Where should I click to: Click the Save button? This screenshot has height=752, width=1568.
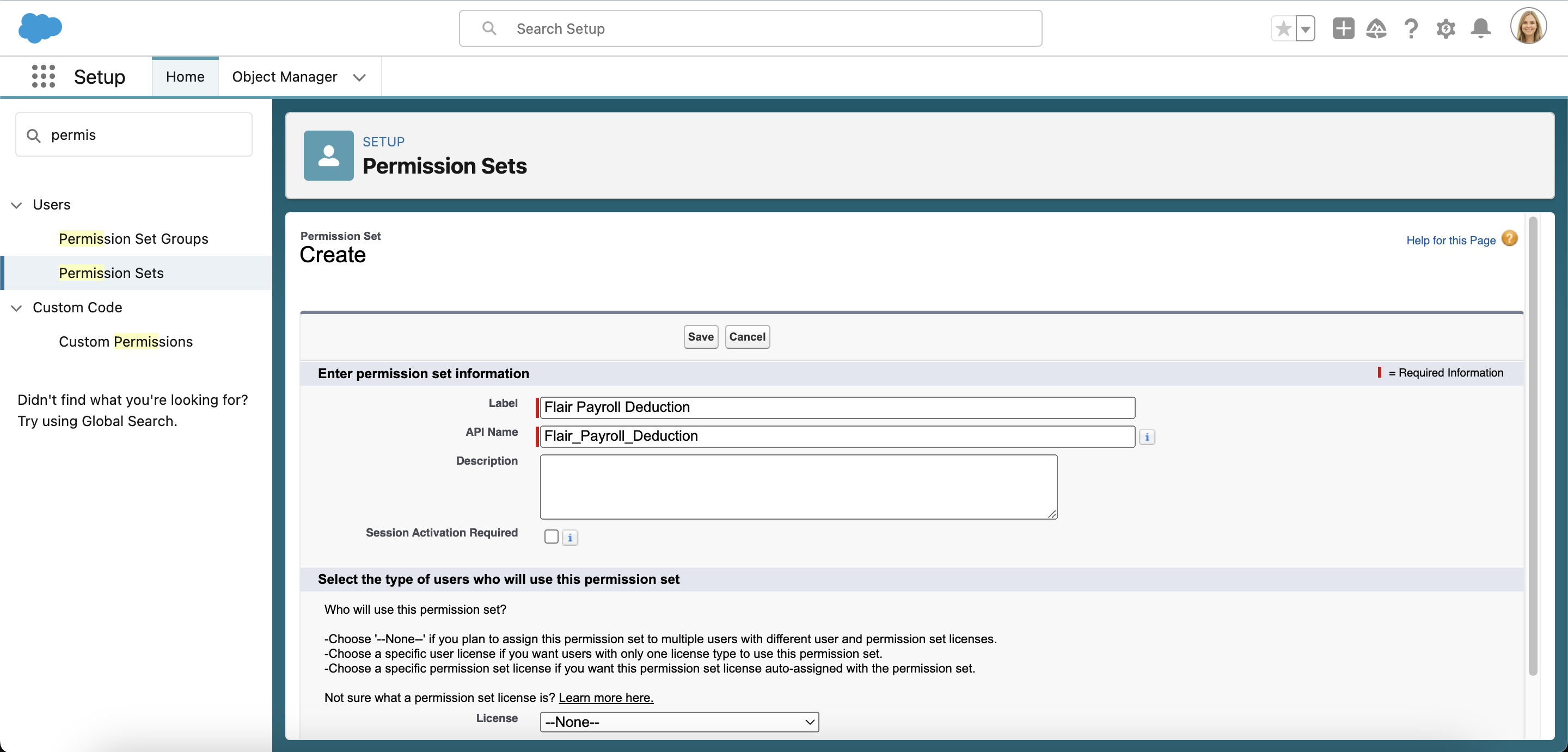pos(700,336)
